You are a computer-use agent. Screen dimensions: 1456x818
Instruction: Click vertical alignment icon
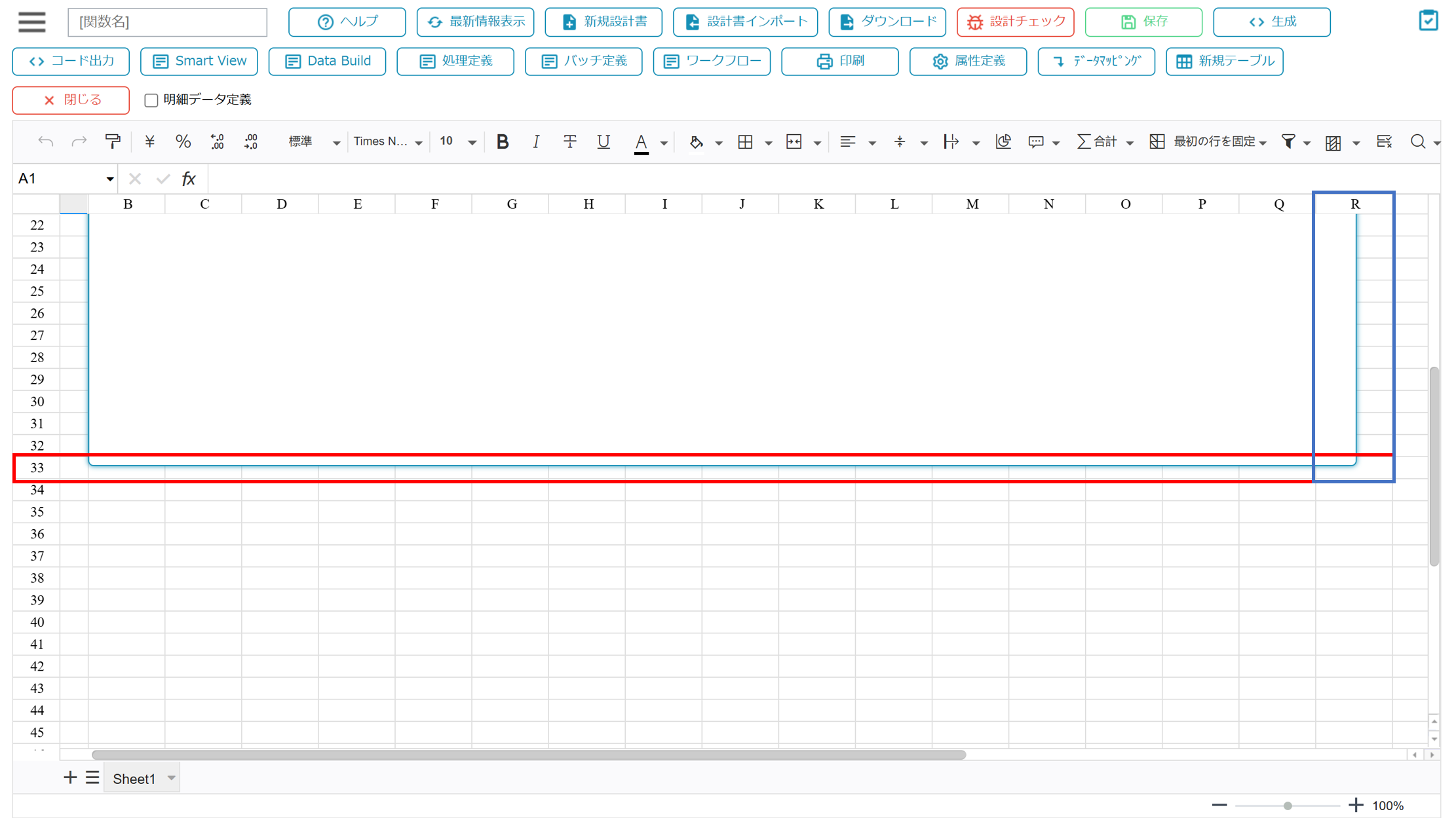point(900,141)
